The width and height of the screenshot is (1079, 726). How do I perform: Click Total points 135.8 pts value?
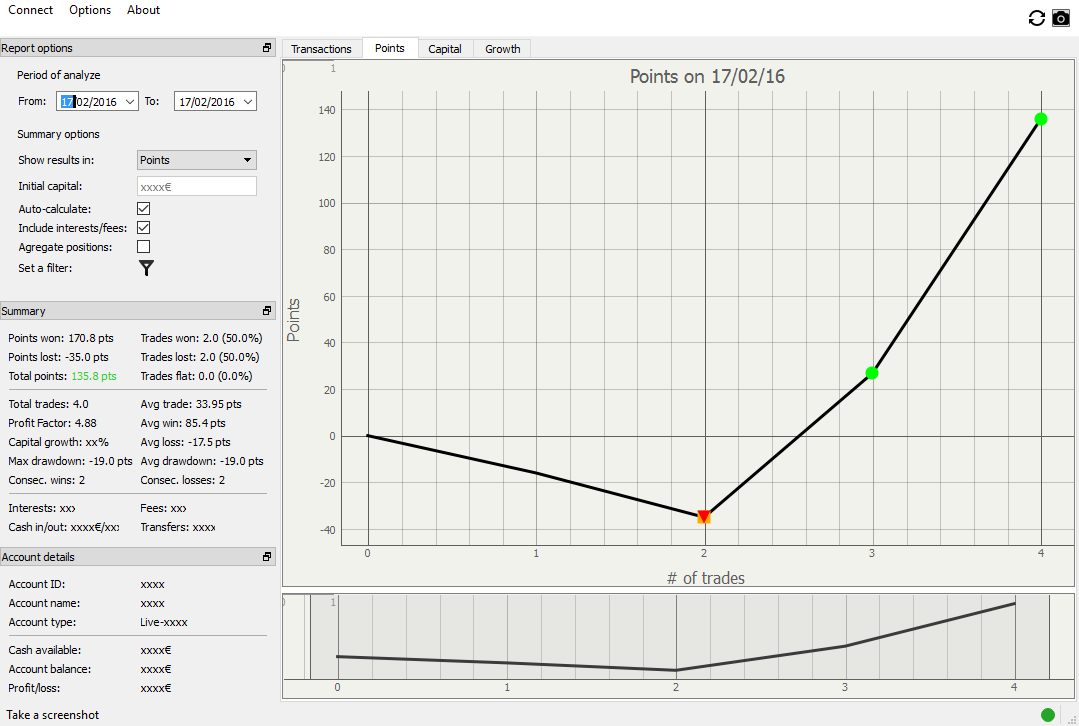94,376
